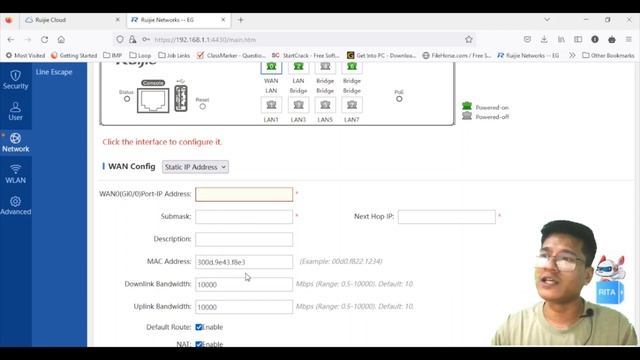List all tabs dropdown arrow
Image resolution: width=640 pixels, height=360 pixels.
tap(547, 20)
